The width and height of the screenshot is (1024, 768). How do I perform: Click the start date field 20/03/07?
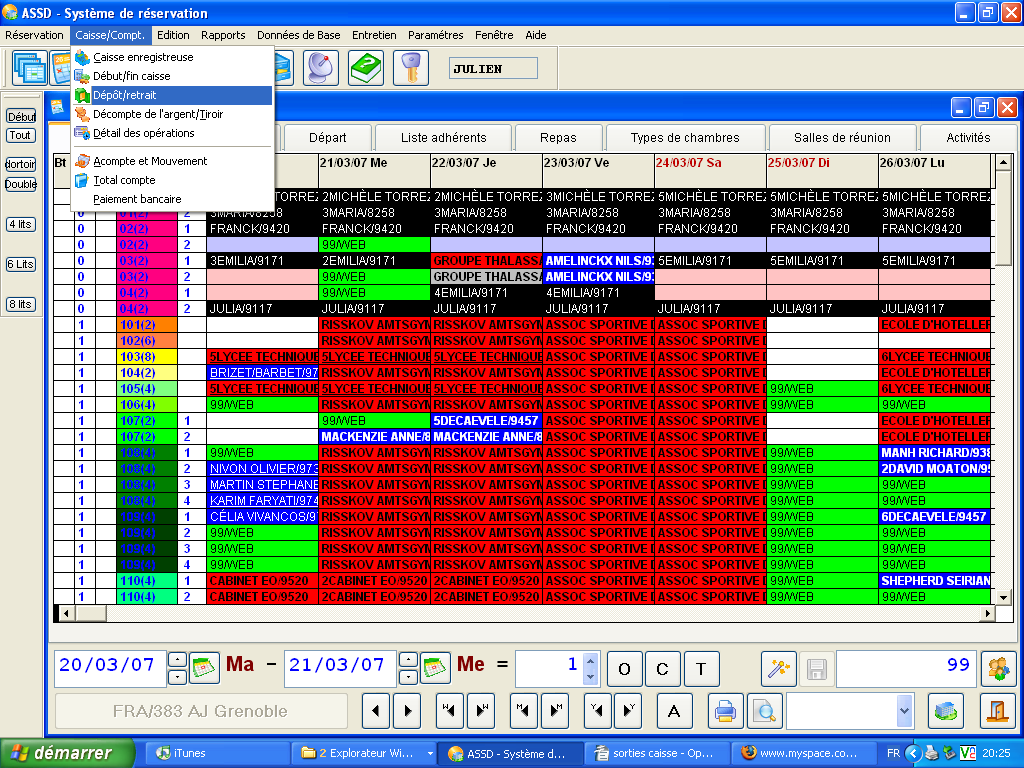[110, 668]
